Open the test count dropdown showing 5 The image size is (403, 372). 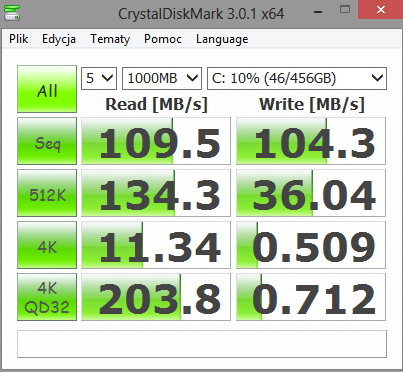[x=99, y=78]
